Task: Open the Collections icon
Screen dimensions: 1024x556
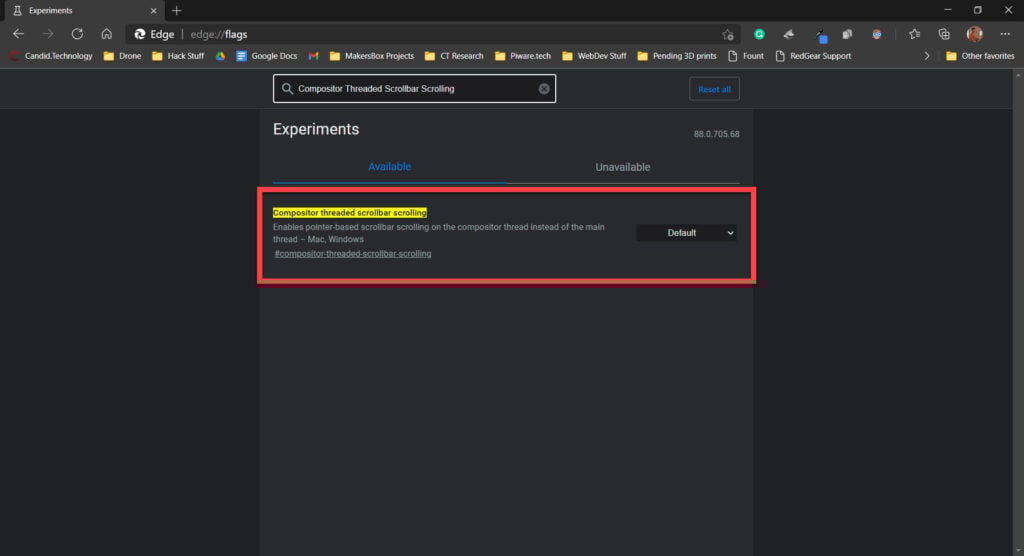Action: (x=944, y=34)
